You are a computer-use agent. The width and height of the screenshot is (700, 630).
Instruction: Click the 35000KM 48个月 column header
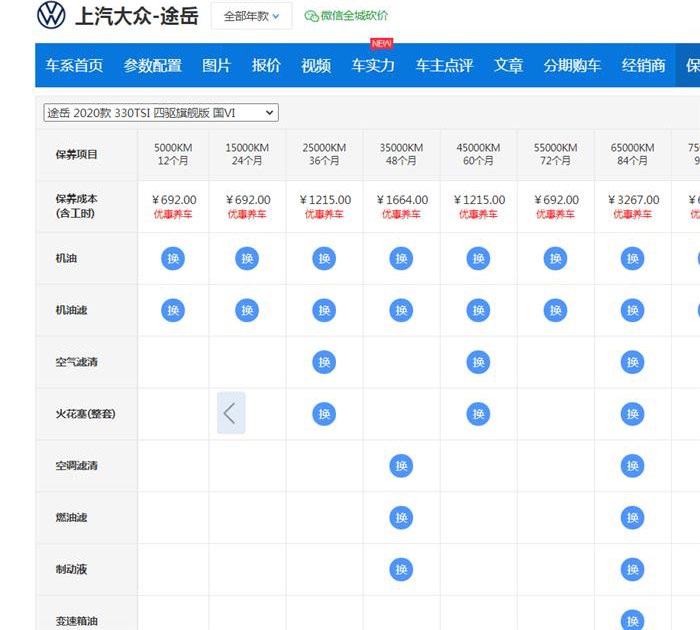coord(401,154)
